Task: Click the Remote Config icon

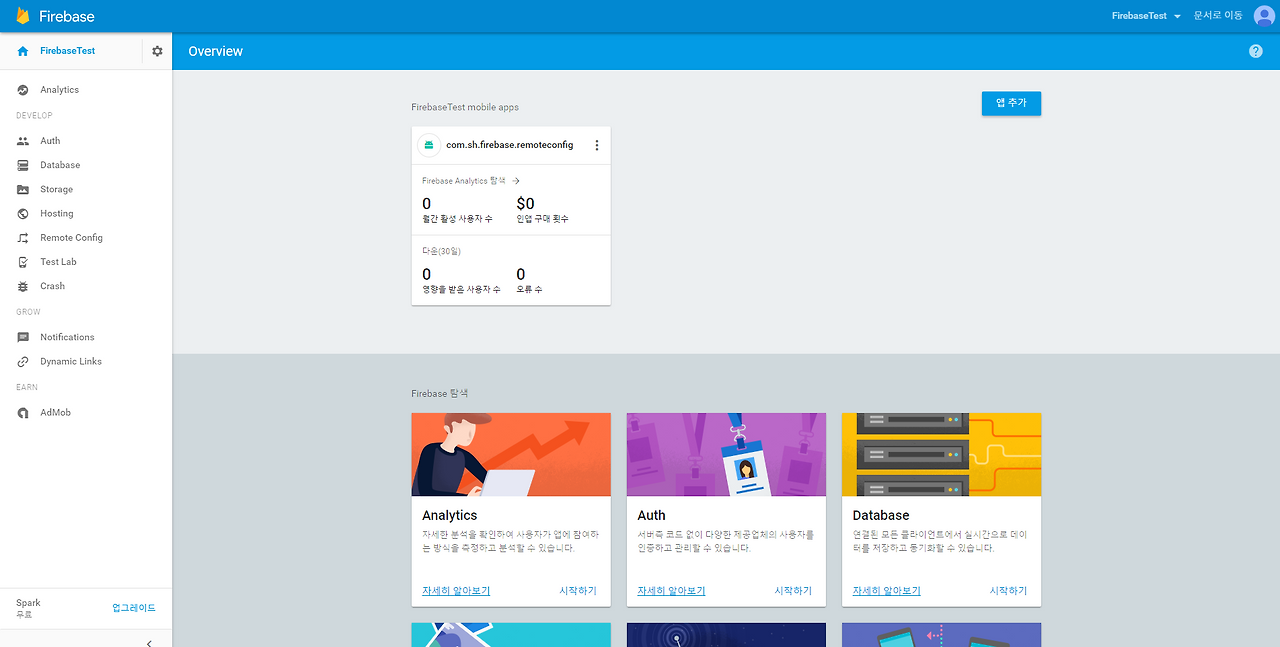Action: (x=23, y=238)
